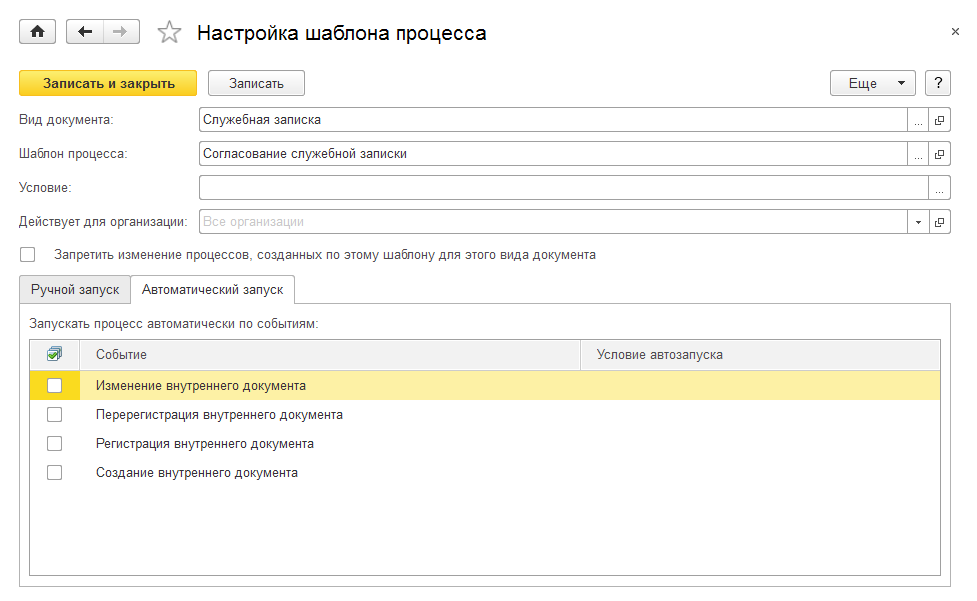Open selection list for Условие field
The width and height of the screenshot is (977, 601).
click(939, 188)
